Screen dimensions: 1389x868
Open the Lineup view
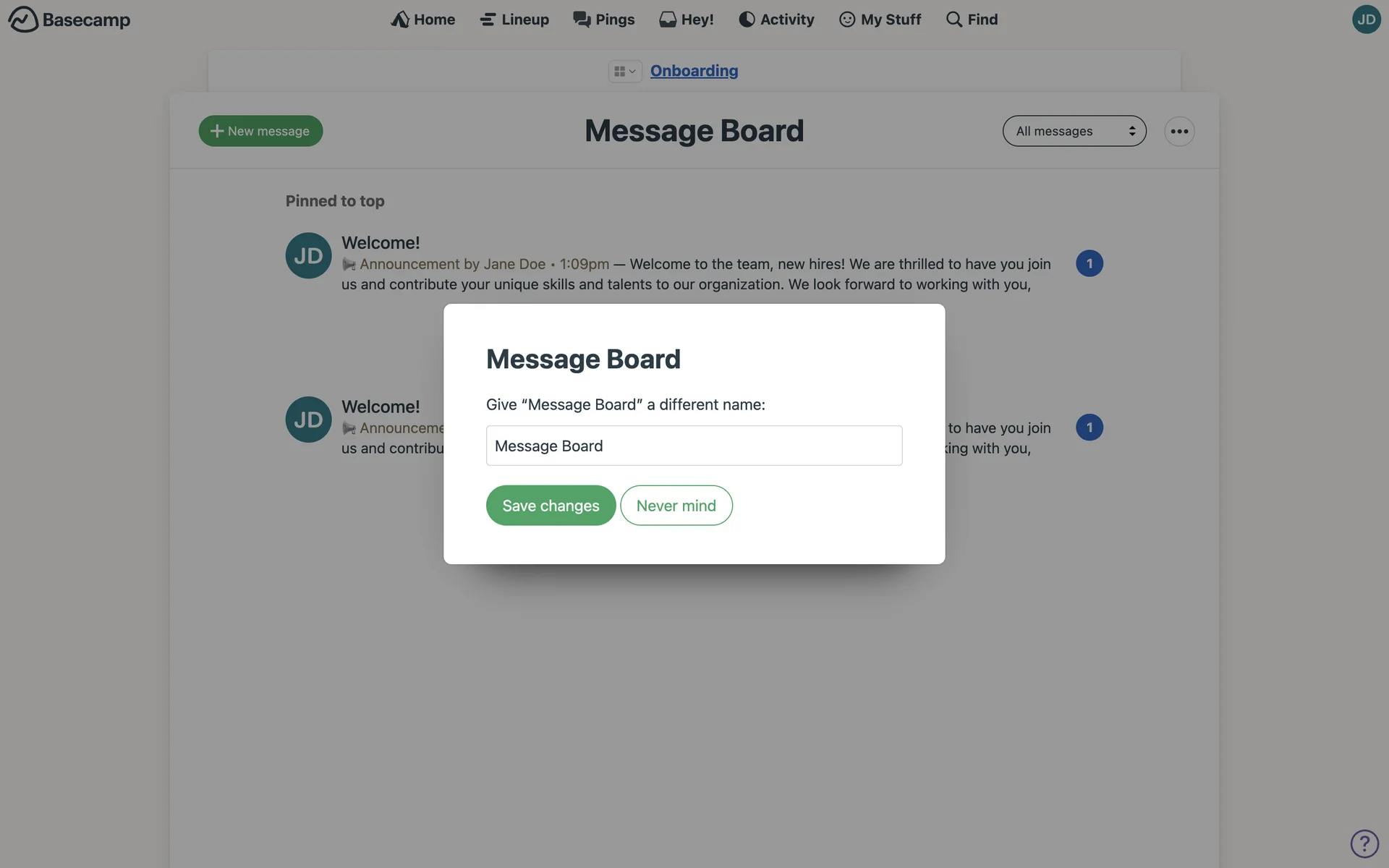tap(514, 20)
